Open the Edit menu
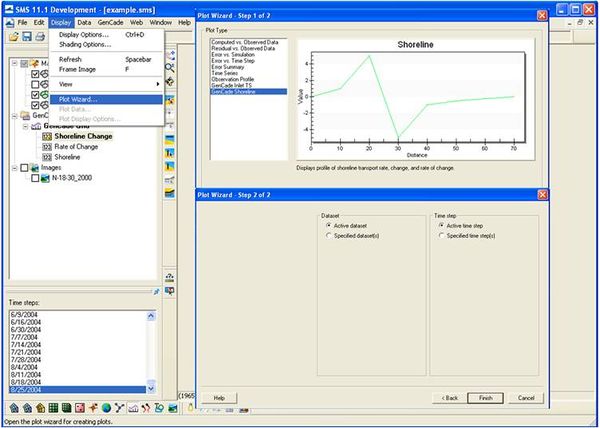Viewport: 600px width, 428px height. click(39, 23)
